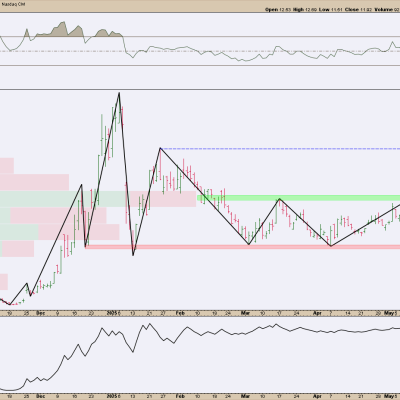Click the bottom indicator line's peak near Jan 21
400x400 pixels.
point(149,323)
